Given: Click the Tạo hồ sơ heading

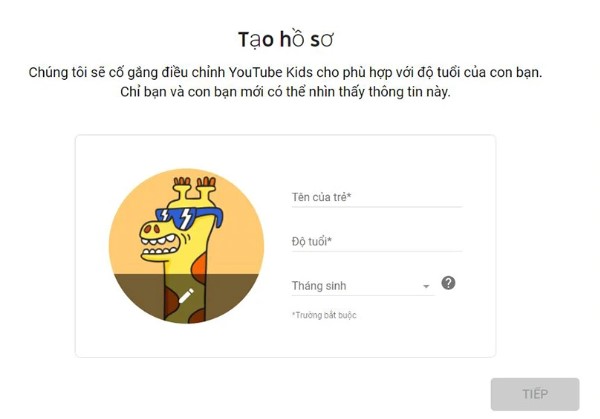Looking at the screenshot, I should click(286, 40).
